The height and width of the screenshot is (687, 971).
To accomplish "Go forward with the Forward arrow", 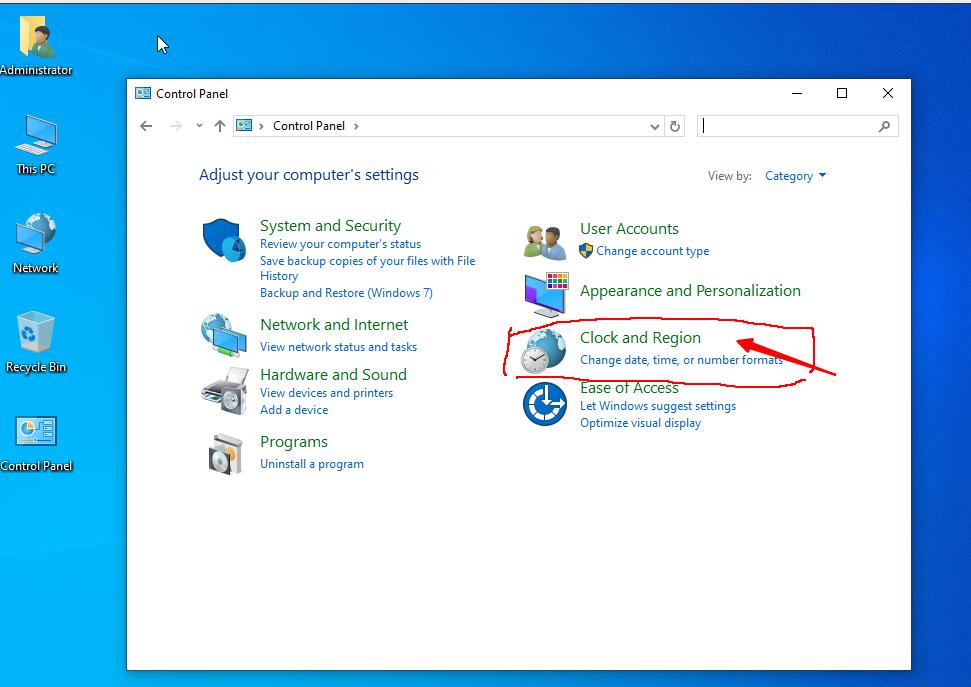I will pyautogui.click(x=176, y=126).
